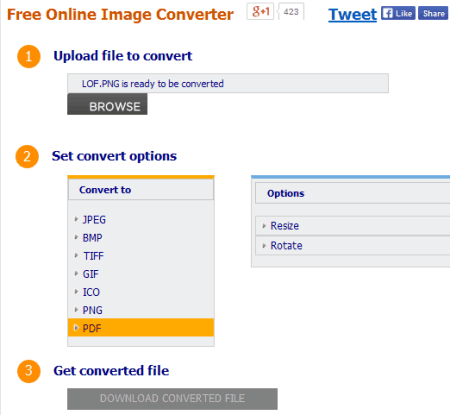Click the Facebook Share button
The image size is (450, 415).
coord(433,13)
